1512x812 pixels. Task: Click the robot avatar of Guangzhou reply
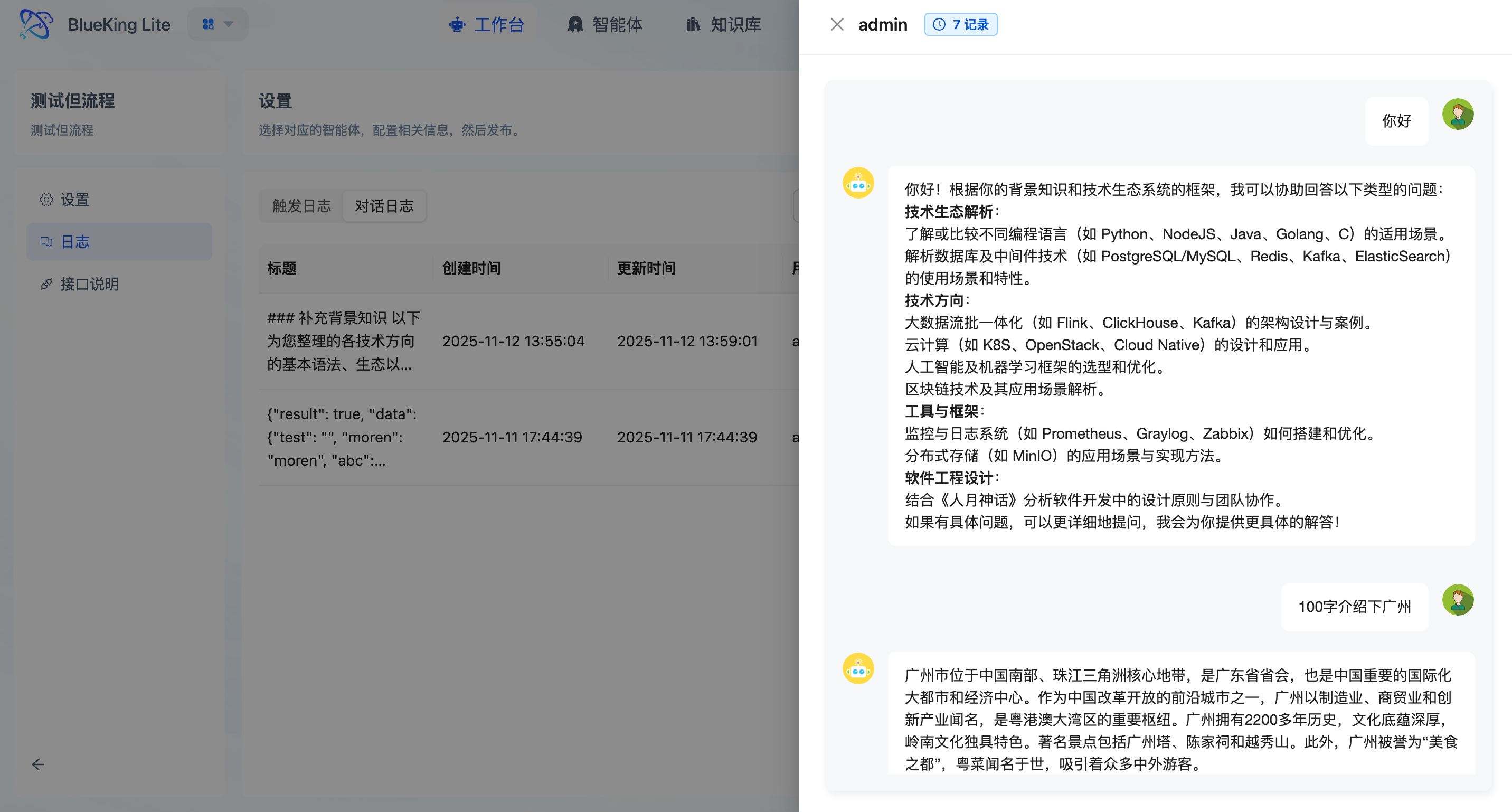click(858, 668)
